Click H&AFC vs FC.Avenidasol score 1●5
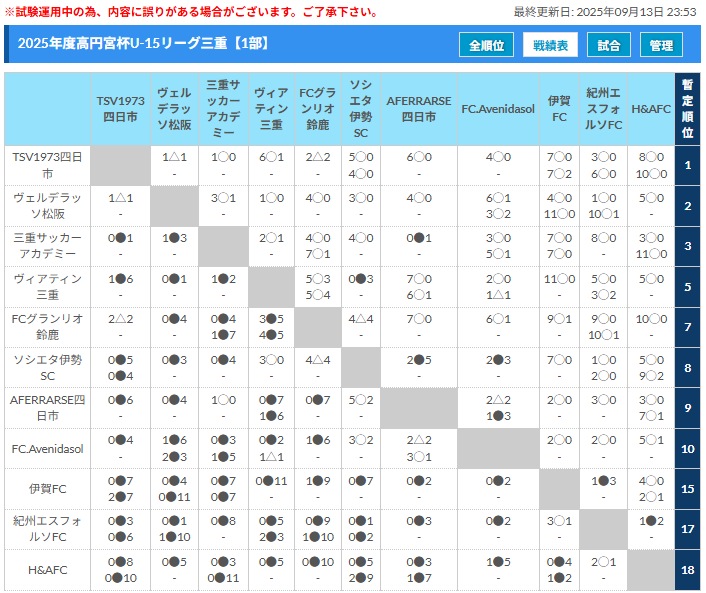This screenshot has width=706, height=593. pos(498,562)
